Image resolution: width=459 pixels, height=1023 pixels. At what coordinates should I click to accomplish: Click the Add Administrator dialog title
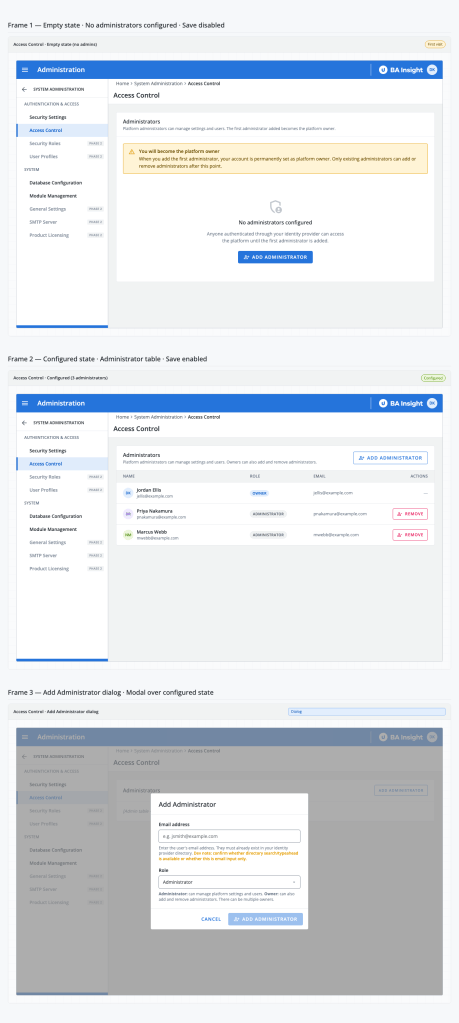187,804
